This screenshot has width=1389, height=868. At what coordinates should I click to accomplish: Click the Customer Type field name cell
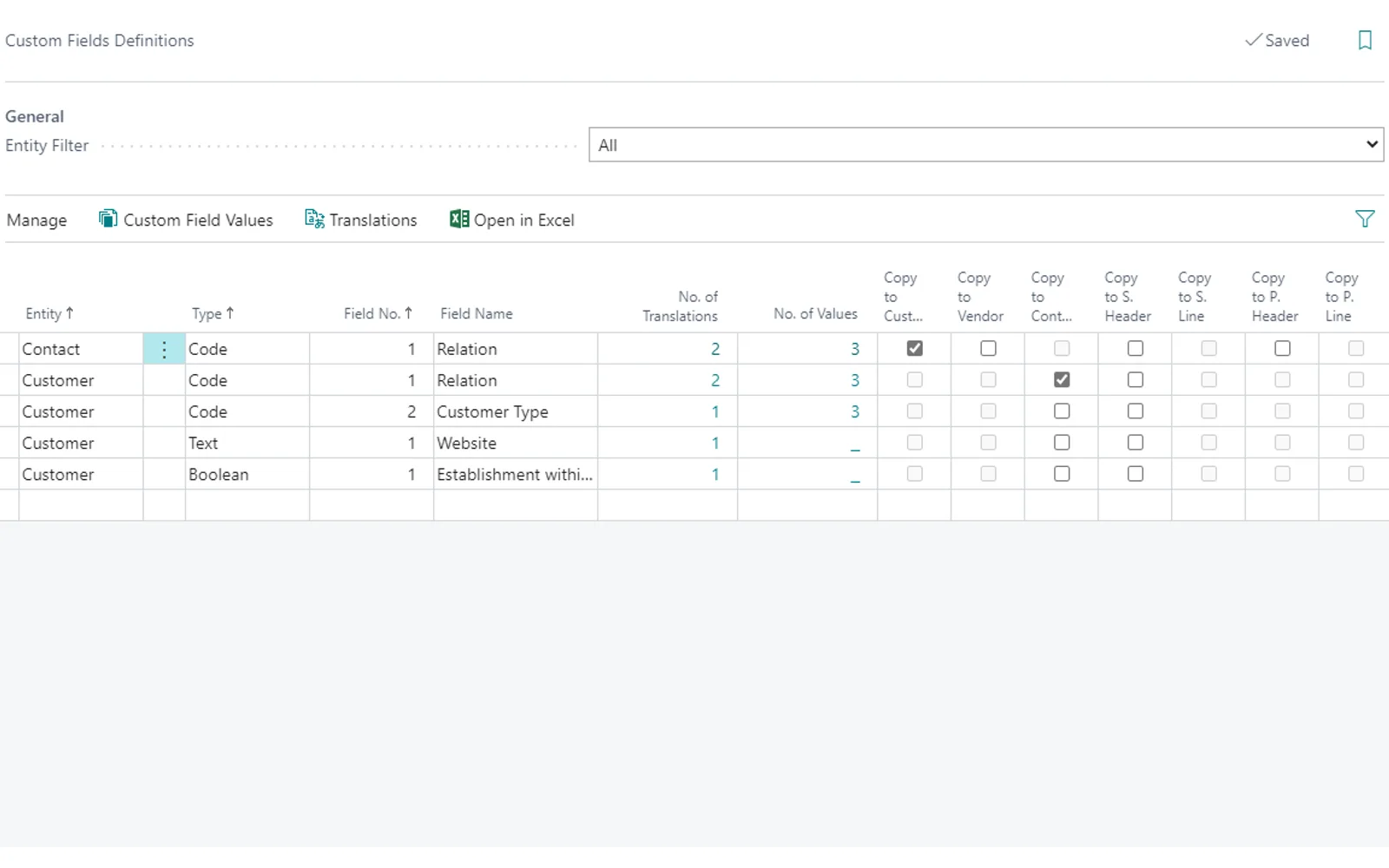pyautogui.click(x=516, y=411)
